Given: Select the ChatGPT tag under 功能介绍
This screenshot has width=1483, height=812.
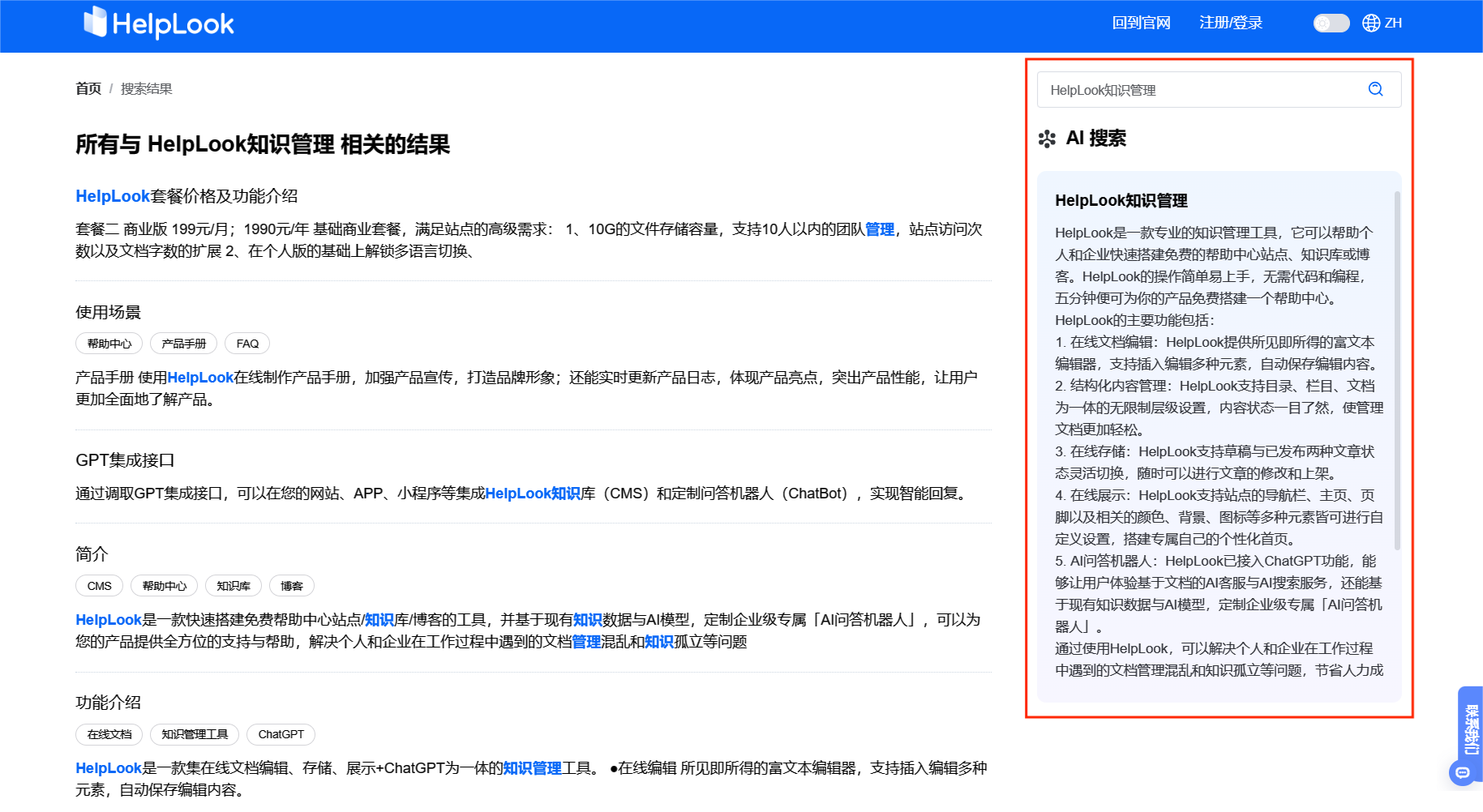Looking at the screenshot, I should pyautogui.click(x=281, y=734).
